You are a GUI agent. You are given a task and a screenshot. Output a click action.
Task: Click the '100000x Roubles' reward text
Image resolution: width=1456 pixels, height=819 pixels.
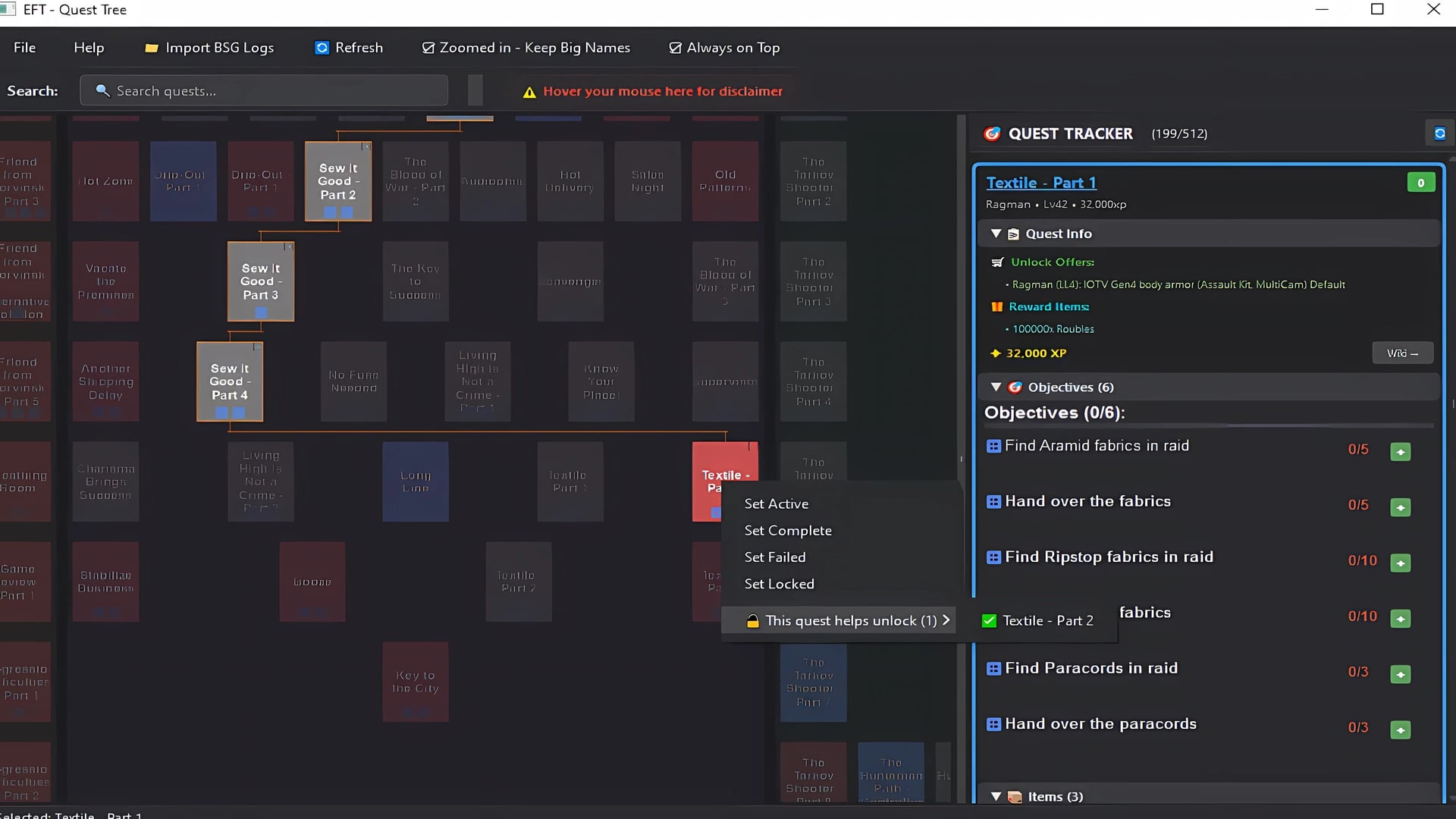(x=1053, y=329)
